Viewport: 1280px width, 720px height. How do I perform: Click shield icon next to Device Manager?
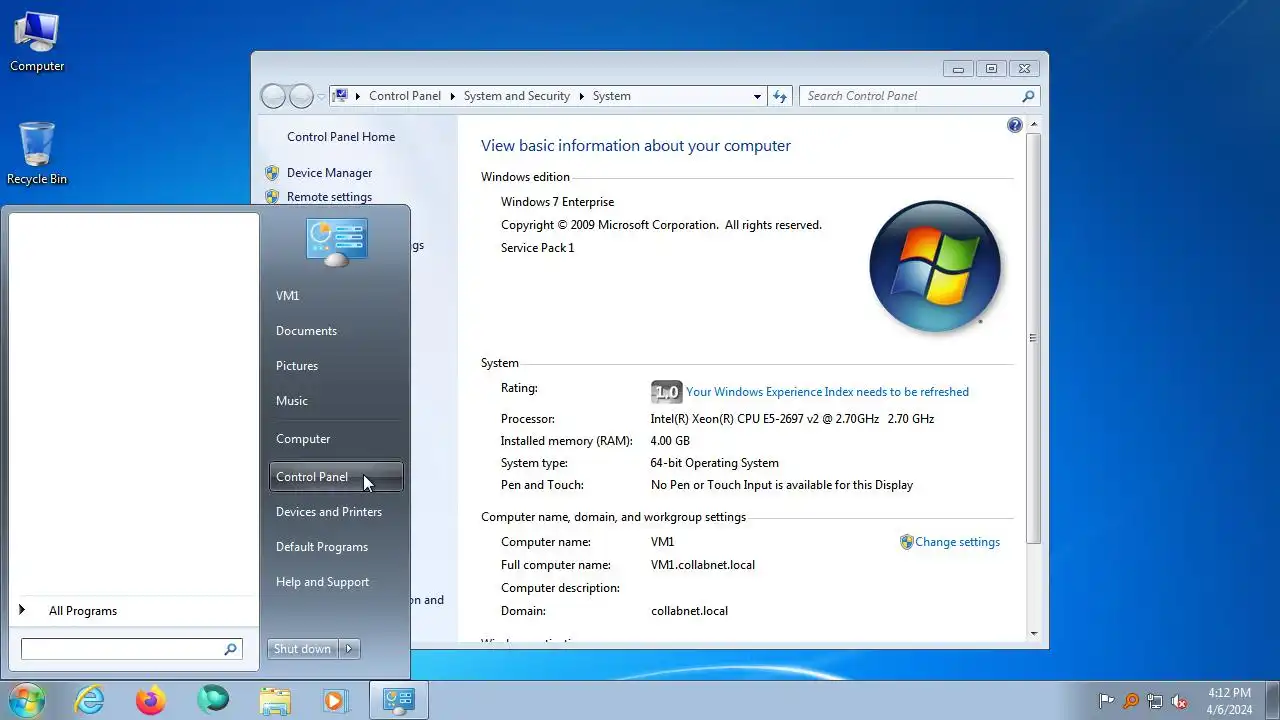click(x=272, y=173)
